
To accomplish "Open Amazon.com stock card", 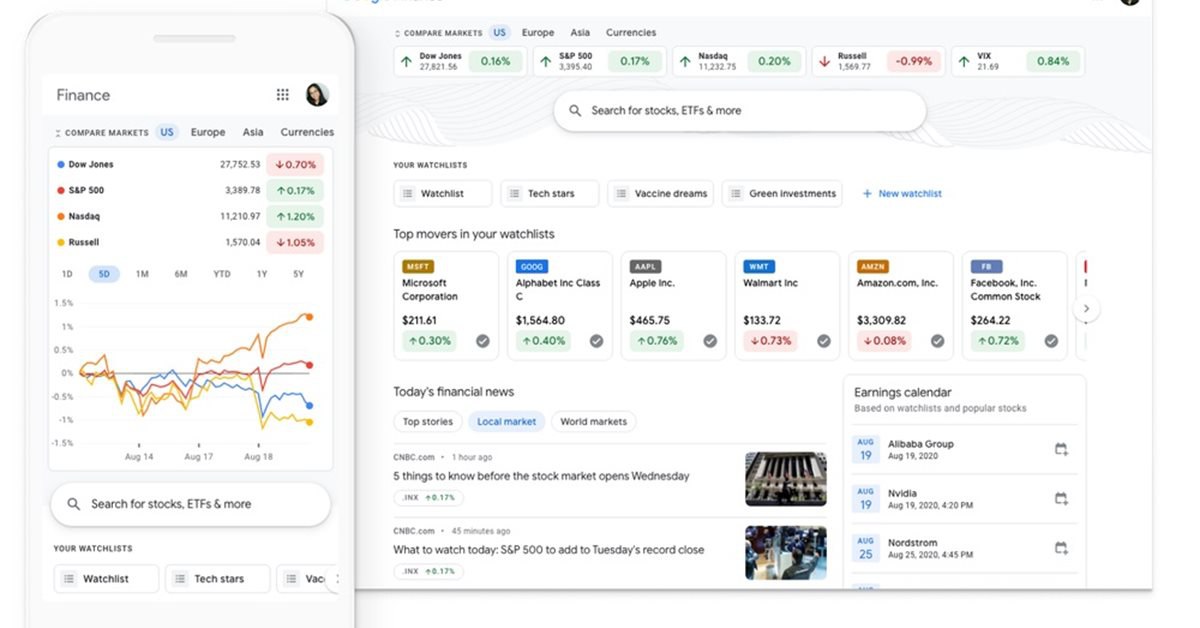I will (x=902, y=305).
